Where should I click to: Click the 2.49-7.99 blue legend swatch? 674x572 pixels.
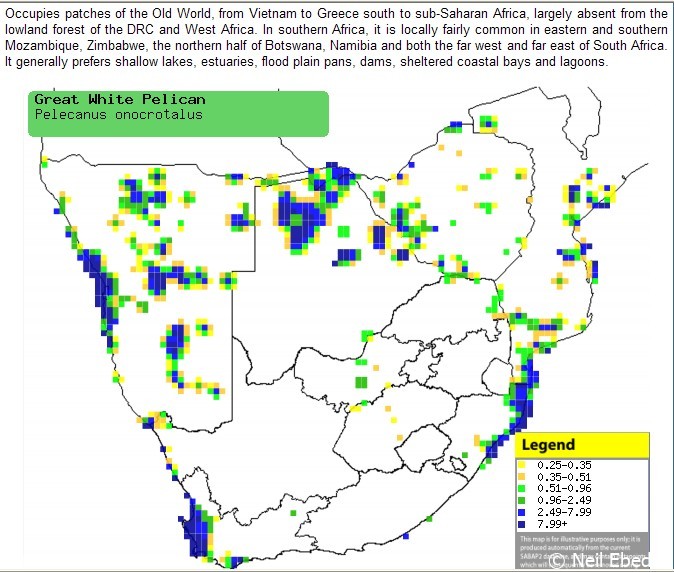point(523,511)
